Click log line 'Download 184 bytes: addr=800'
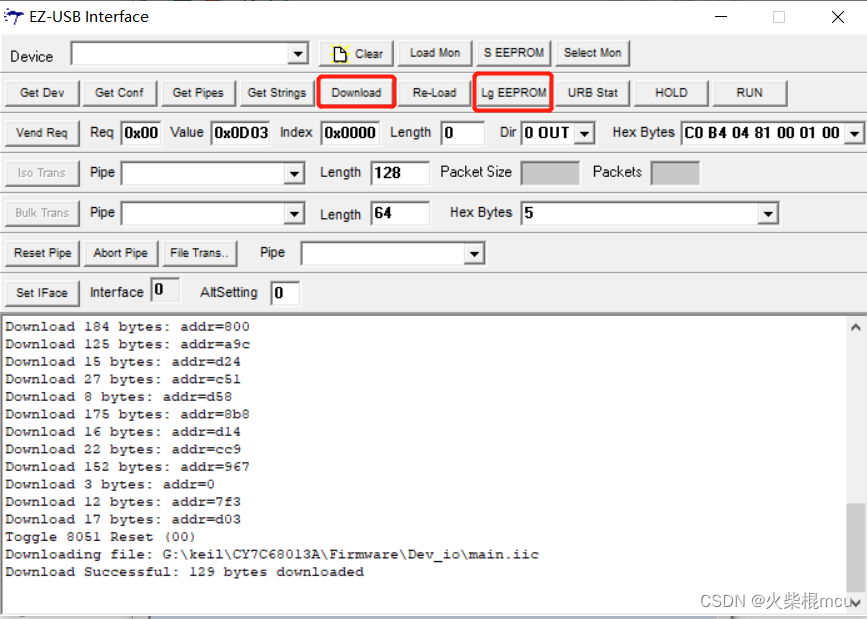The image size is (867, 619). (x=127, y=327)
